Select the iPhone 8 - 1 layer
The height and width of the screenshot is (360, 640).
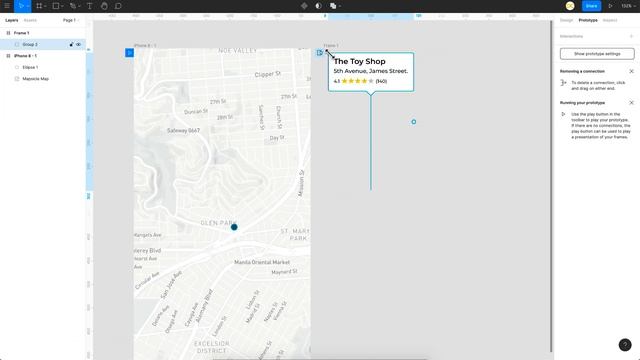pos(43,56)
